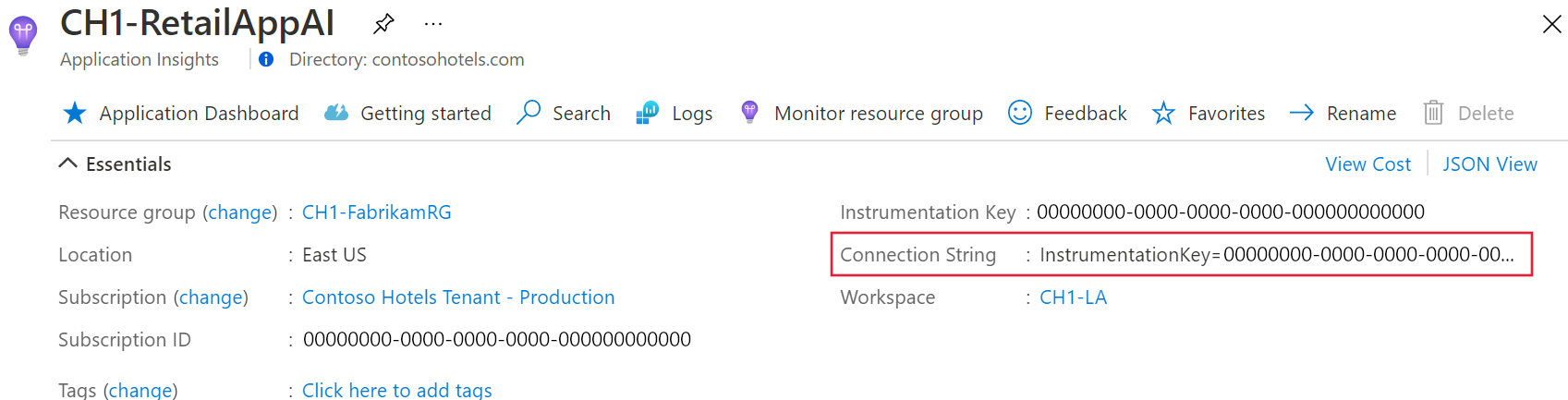Rename the Application Insights resource

[1343, 113]
